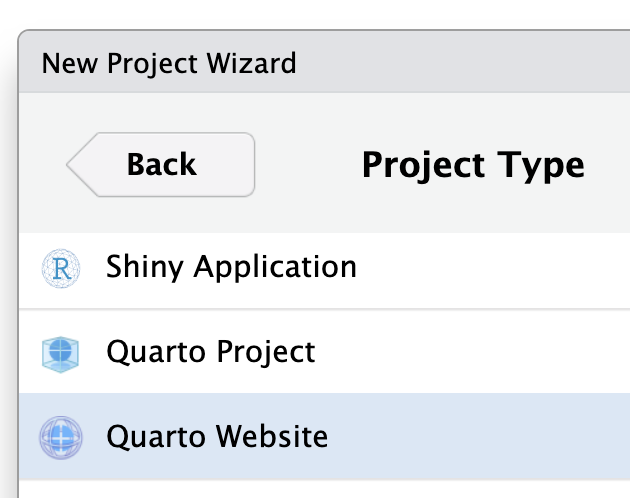Click the New Project Wizard title bar
The width and height of the screenshot is (630, 498).
point(324,62)
